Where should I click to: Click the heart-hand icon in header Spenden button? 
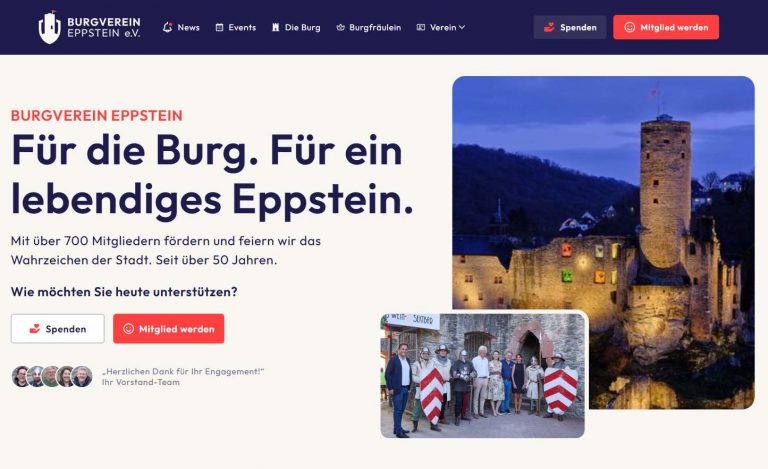coord(549,27)
